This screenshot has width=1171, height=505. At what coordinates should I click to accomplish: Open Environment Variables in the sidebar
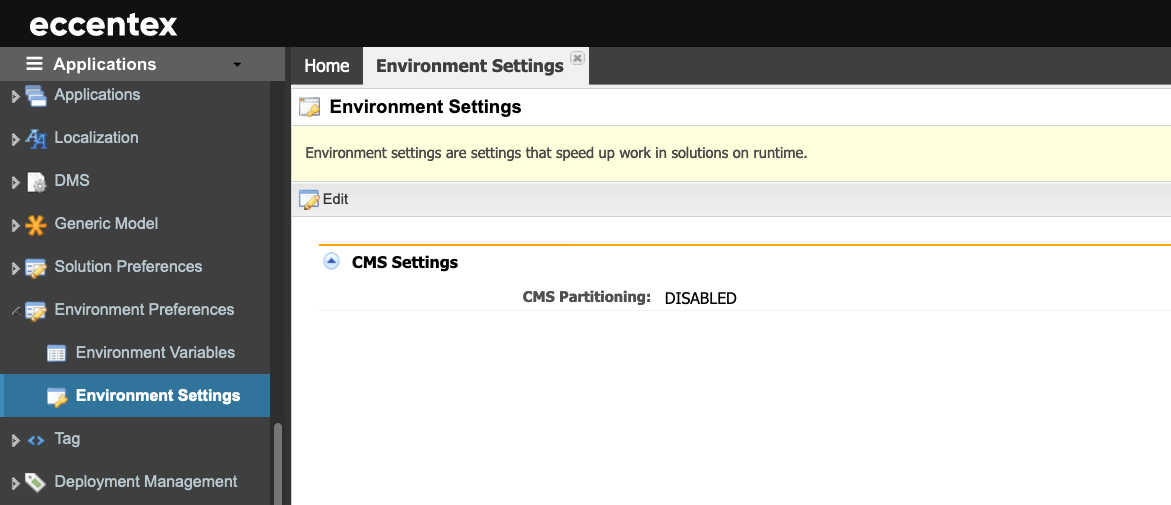(155, 353)
